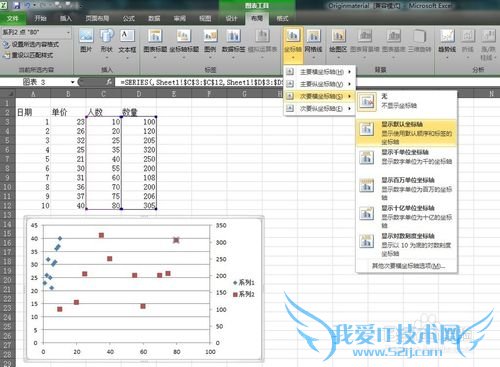This screenshot has height=367, width=500.
Task: Open 其他次要横坐标轴选项(M)... more options
Action: 408,266
